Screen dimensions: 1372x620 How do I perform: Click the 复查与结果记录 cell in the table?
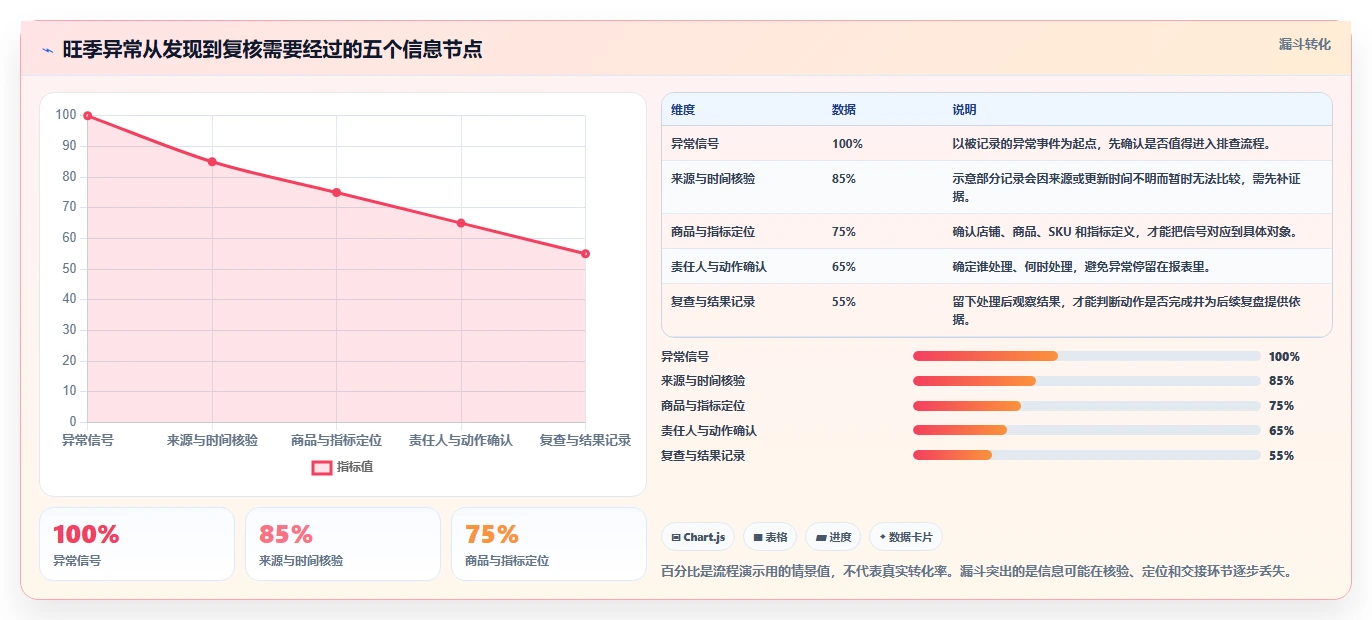713,302
